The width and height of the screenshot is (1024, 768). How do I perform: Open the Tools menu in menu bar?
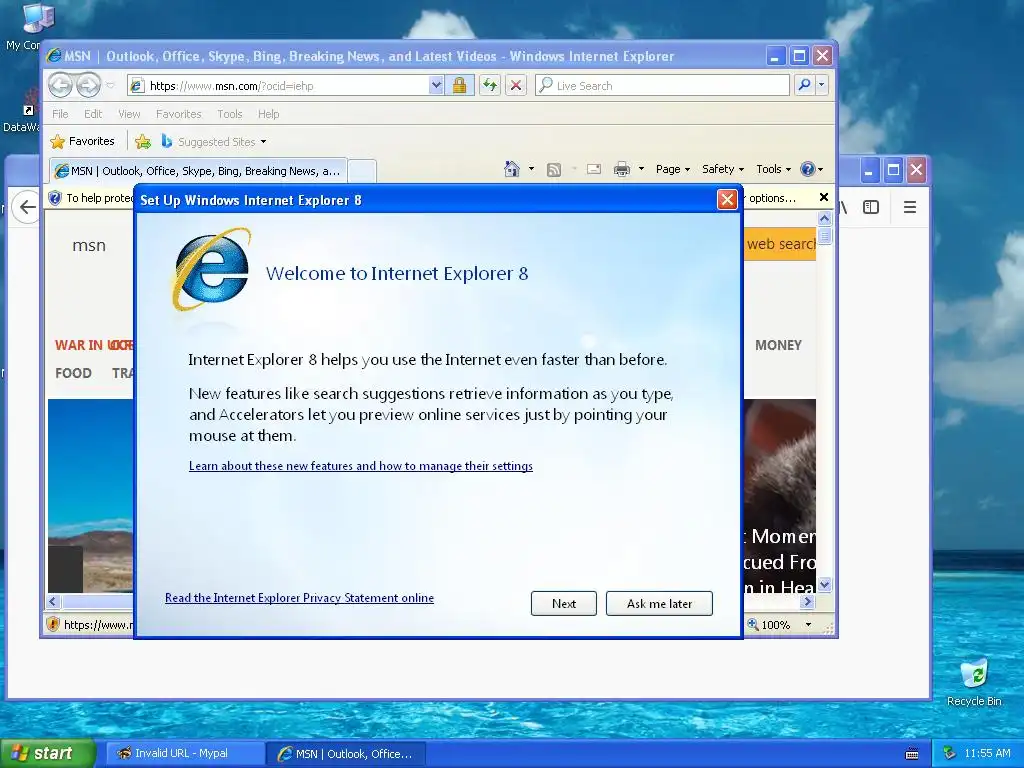tap(230, 114)
